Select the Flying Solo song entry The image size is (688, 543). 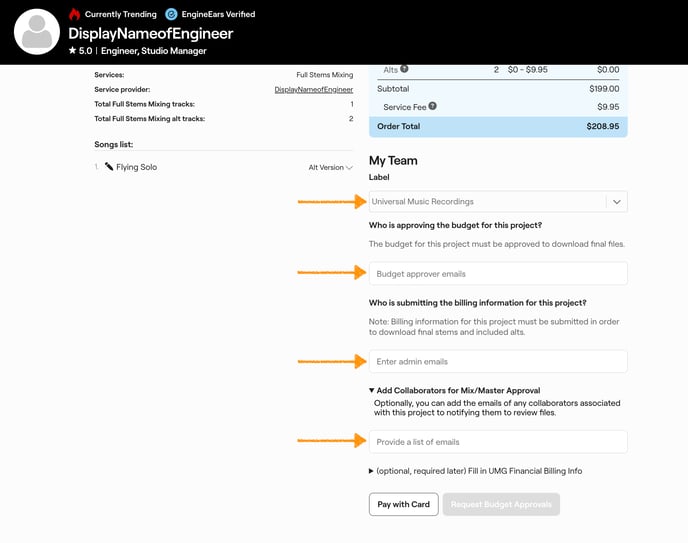[137, 167]
